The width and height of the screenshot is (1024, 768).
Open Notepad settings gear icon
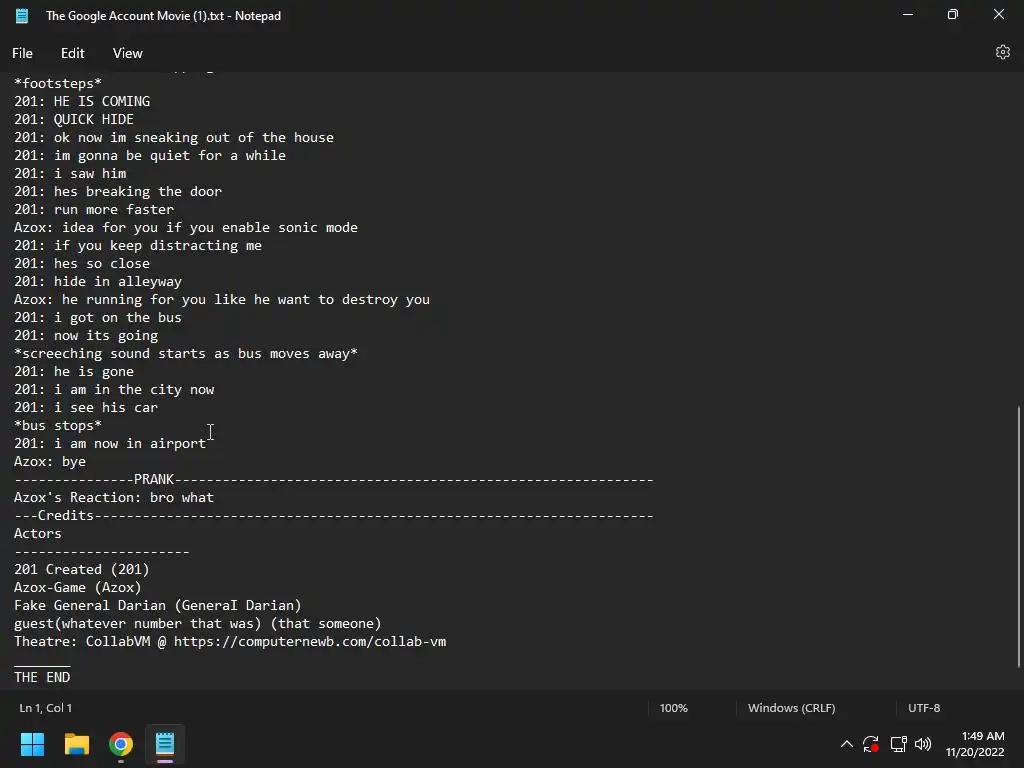pyautogui.click(x=1002, y=52)
